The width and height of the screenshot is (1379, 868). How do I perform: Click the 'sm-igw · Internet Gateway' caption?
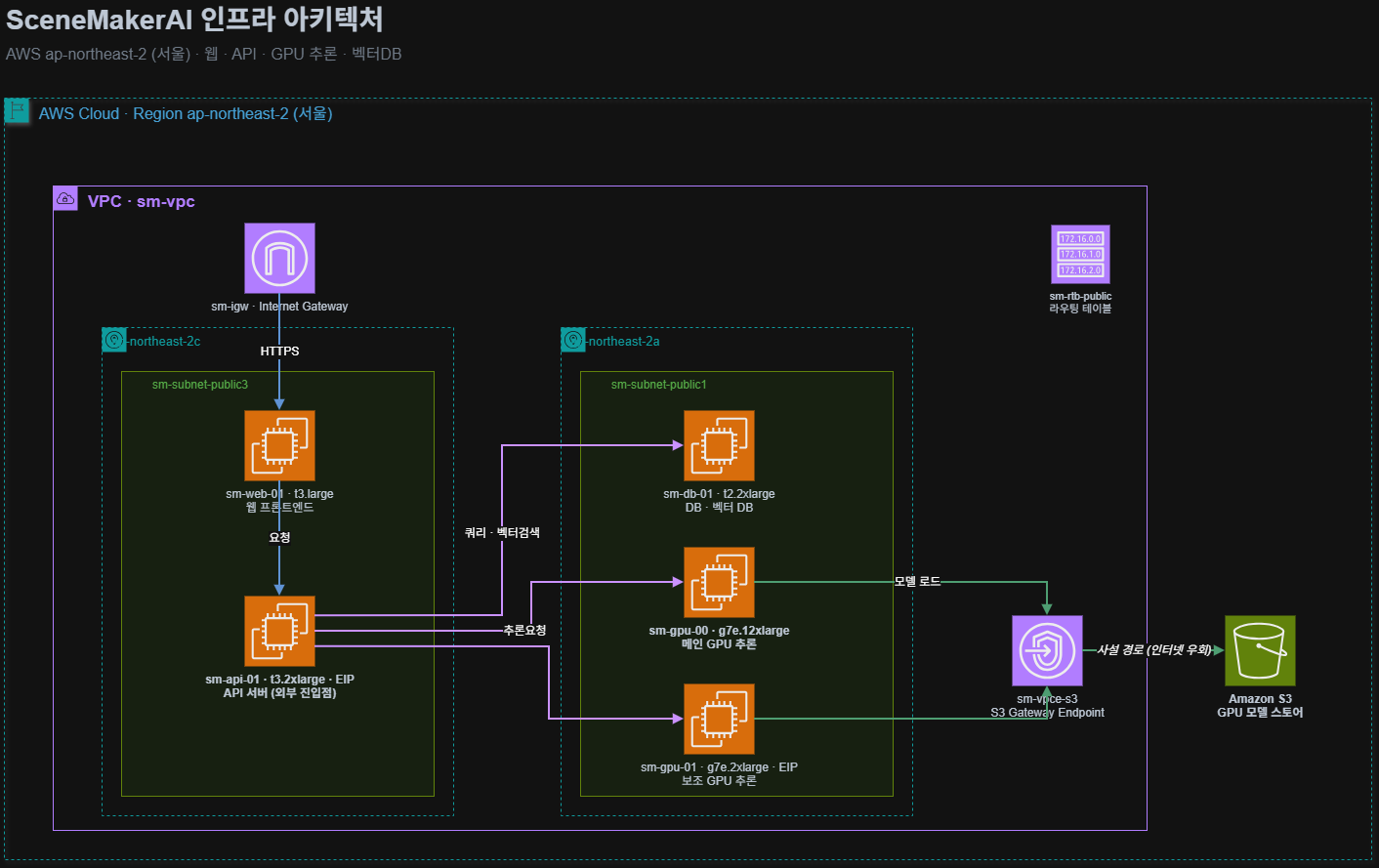(279, 307)
